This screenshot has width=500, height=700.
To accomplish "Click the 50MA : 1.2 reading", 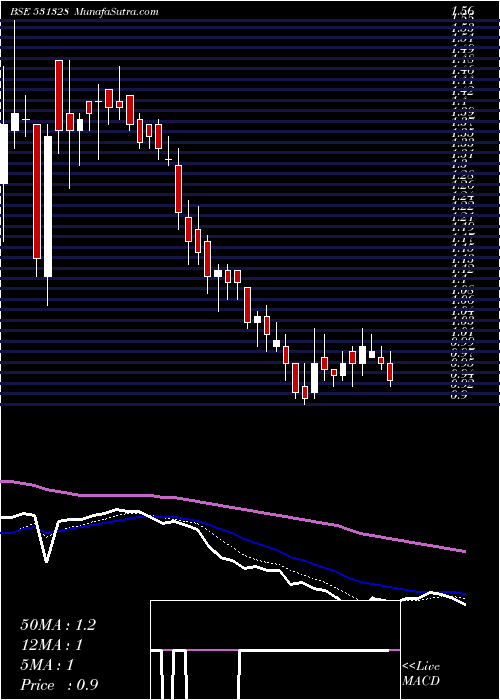I will 58,625.
